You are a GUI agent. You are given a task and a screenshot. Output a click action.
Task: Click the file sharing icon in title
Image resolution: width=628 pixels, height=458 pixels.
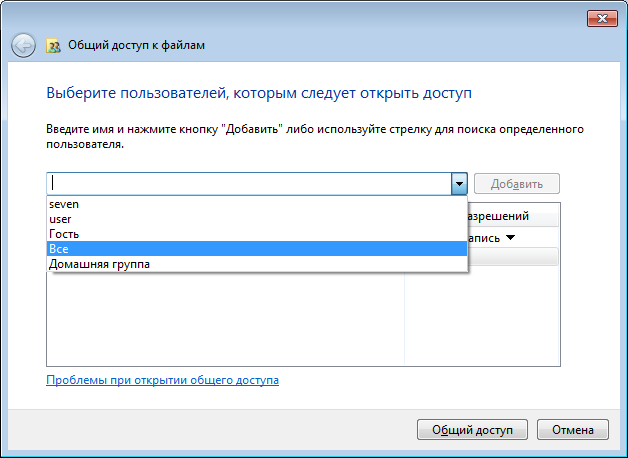tap(53, 45)
